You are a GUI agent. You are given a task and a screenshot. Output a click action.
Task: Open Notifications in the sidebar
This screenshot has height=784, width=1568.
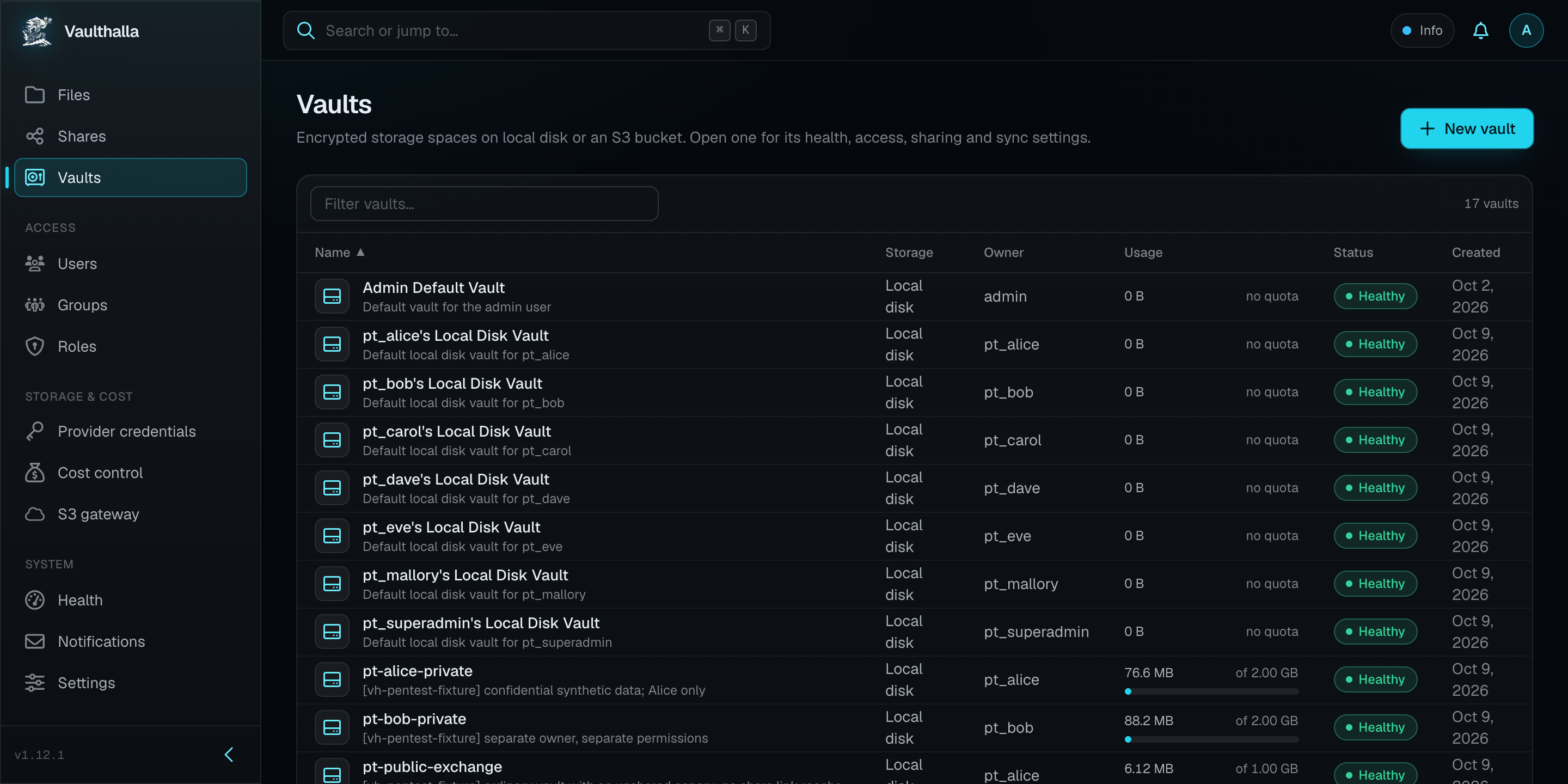(x=130, y=641)
